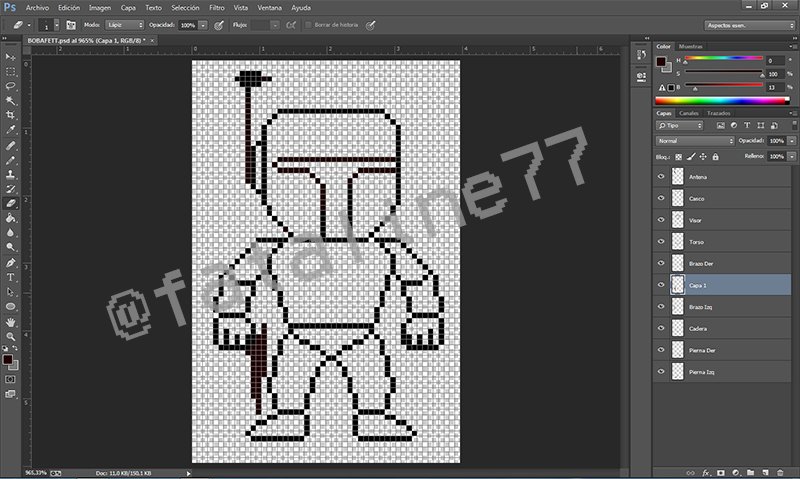Select the Pierna Izq layer
The image size is (800, 479).
[722, 372]
